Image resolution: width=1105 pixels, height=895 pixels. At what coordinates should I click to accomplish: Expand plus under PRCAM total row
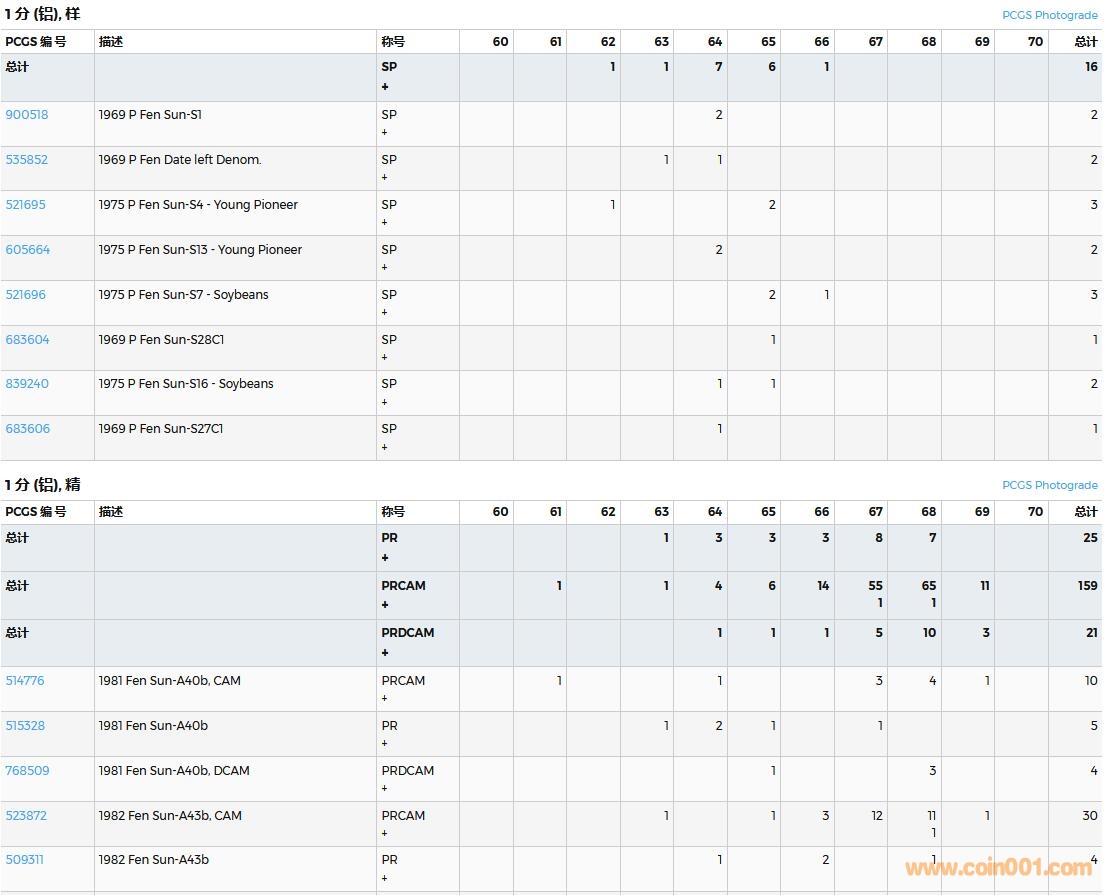(385, 605)
